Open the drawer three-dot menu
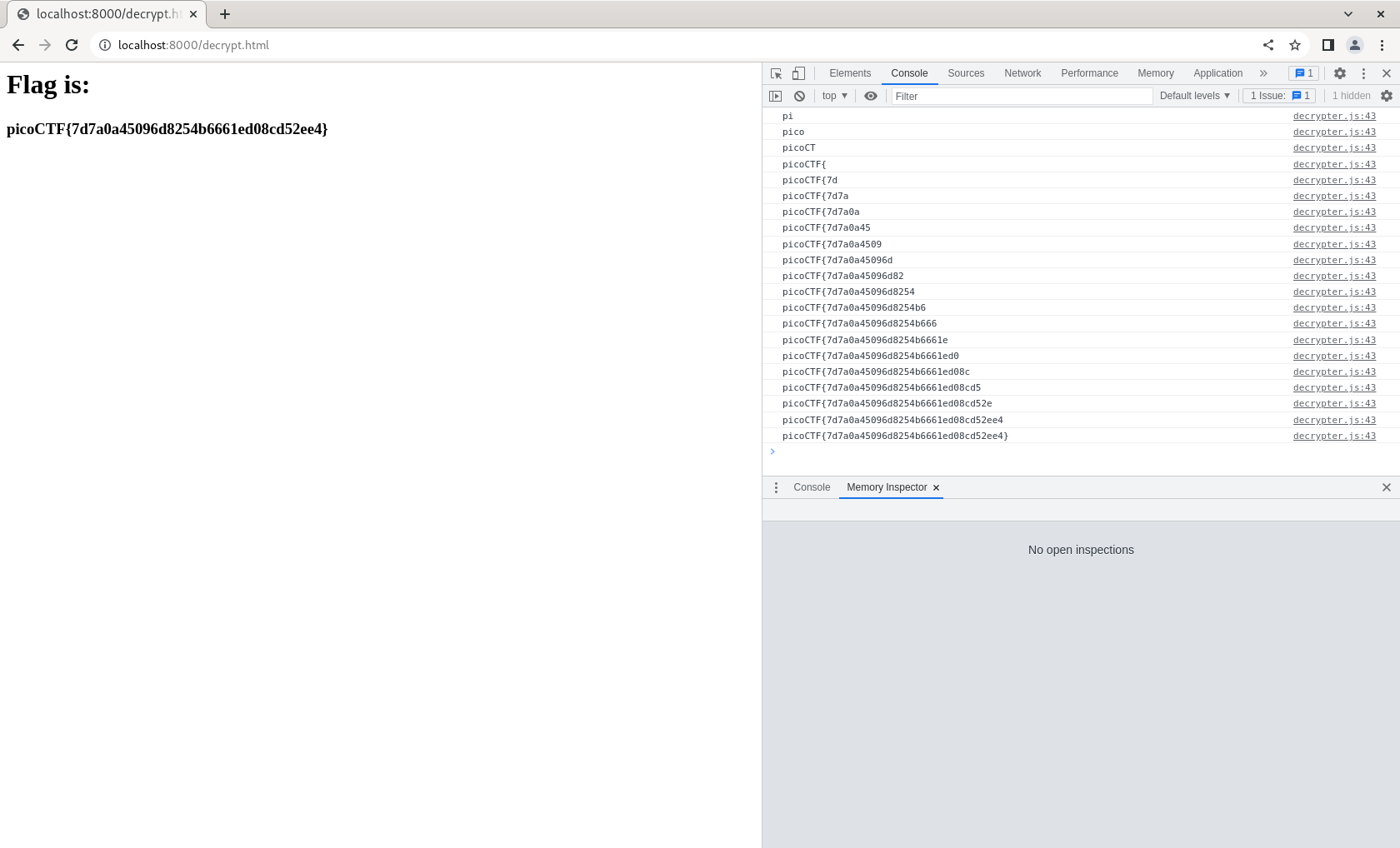This screenshot has width=1400, height=848. point(776,487)
